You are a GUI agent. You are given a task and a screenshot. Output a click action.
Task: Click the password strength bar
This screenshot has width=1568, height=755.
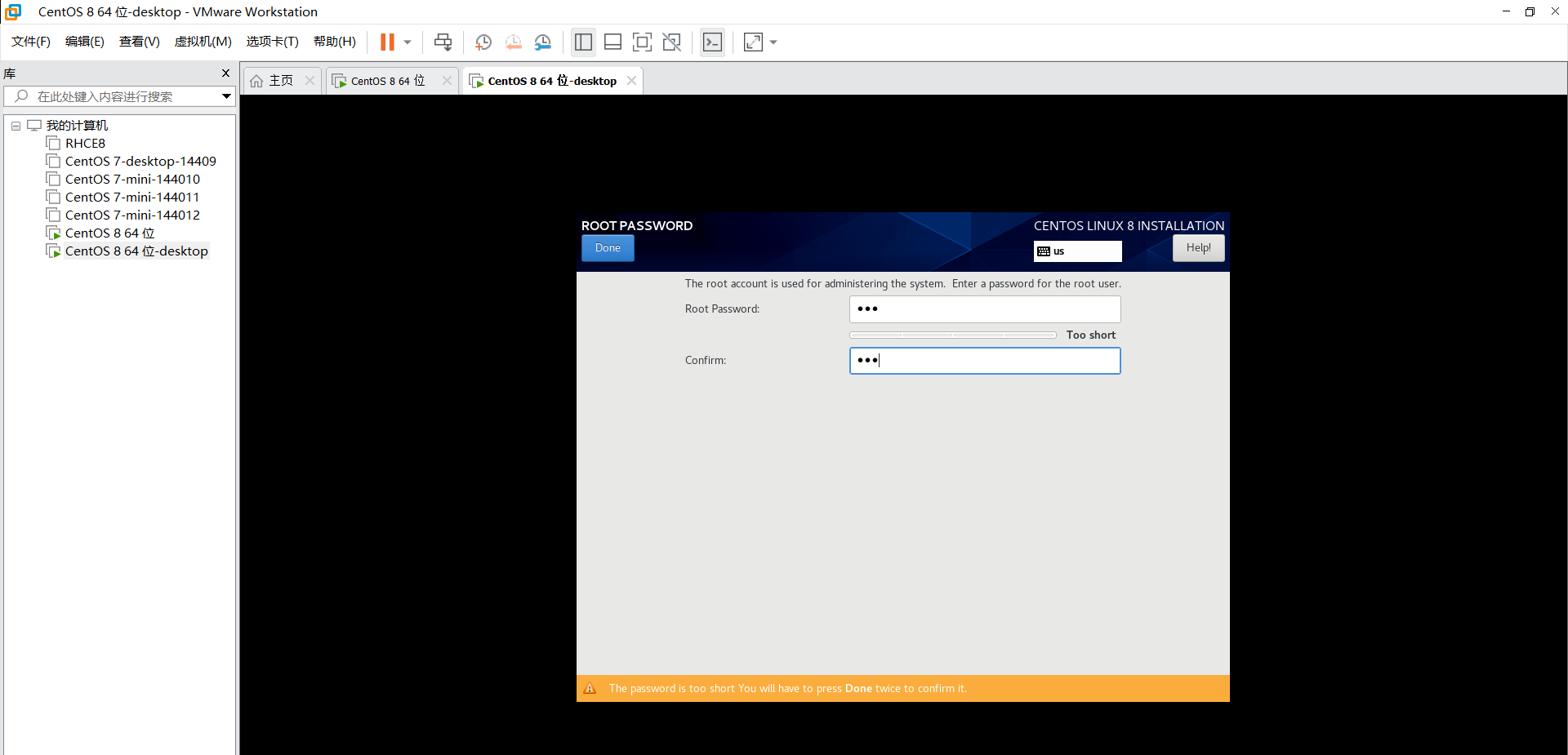coord(953,335)
